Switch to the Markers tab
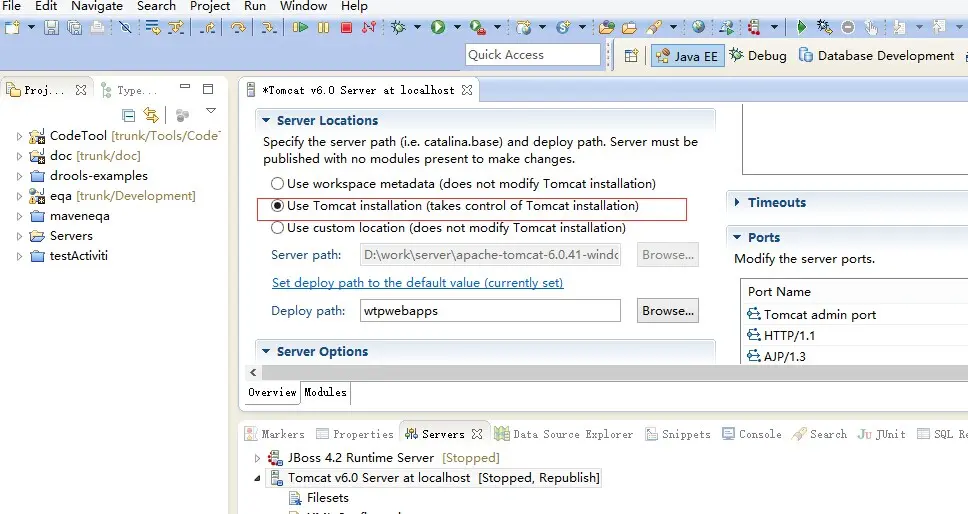Viewport: 968px width, 514px height. point(275,434)
